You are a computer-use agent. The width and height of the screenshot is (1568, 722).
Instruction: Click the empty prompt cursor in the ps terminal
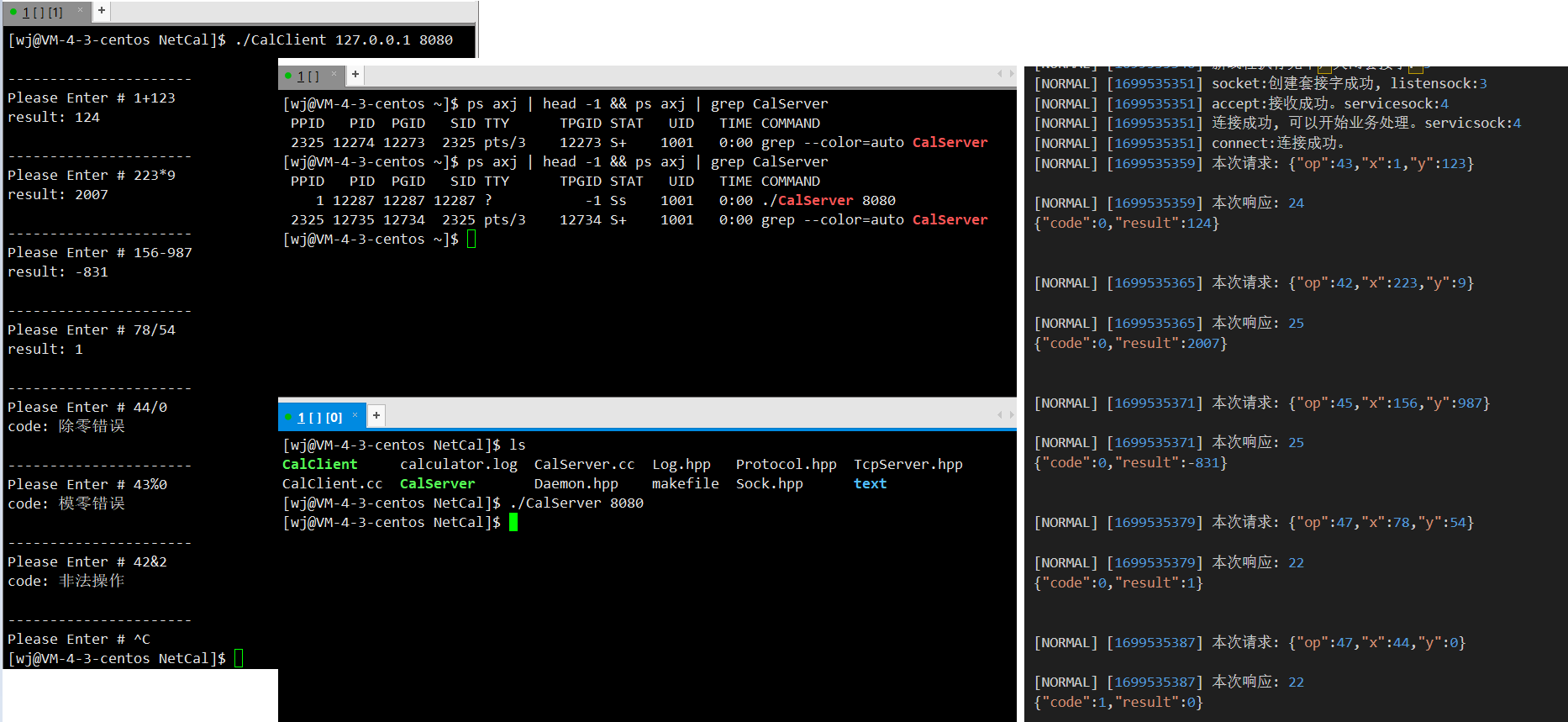click(471, 240)
